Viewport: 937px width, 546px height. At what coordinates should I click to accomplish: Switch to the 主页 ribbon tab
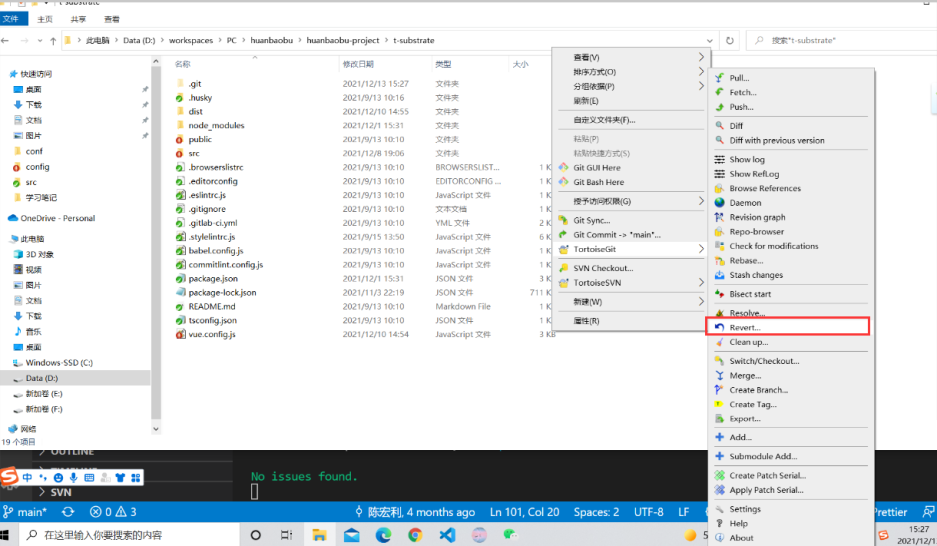coord(45,19)
